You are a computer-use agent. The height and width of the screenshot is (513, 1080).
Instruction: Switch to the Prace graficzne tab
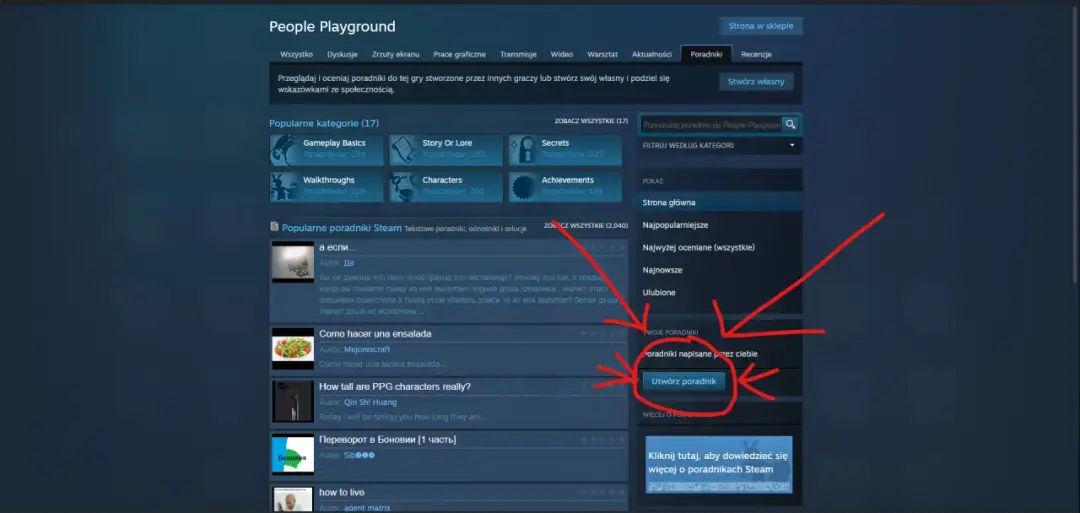[459, 54]
